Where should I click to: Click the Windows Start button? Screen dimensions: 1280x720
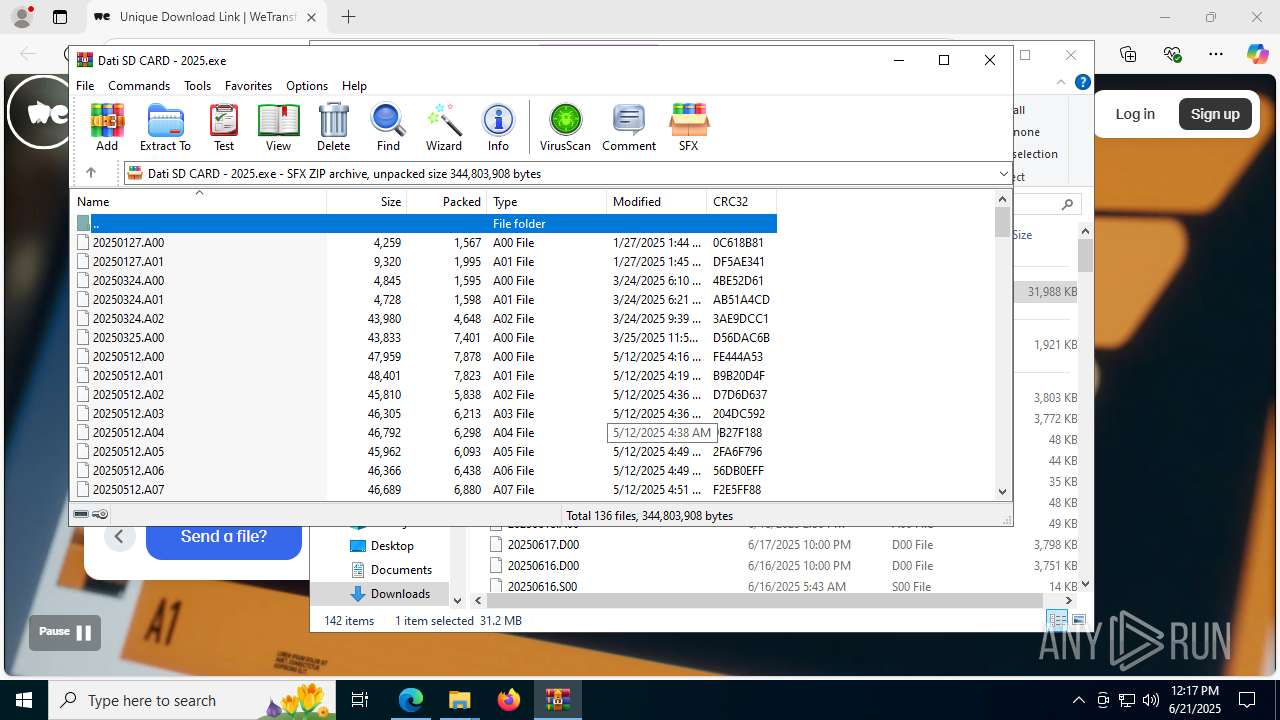point(24,700)
